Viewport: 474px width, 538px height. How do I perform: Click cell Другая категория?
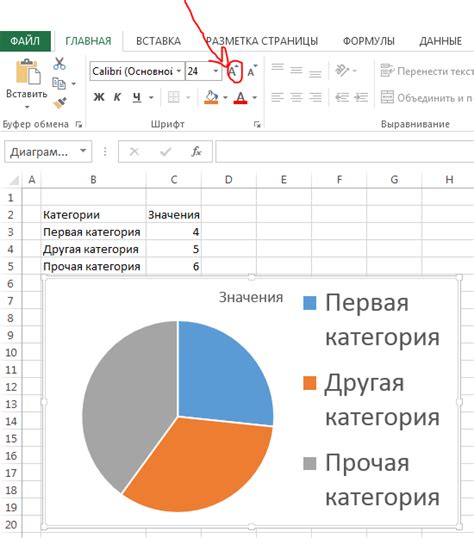(x=93, y=249)
